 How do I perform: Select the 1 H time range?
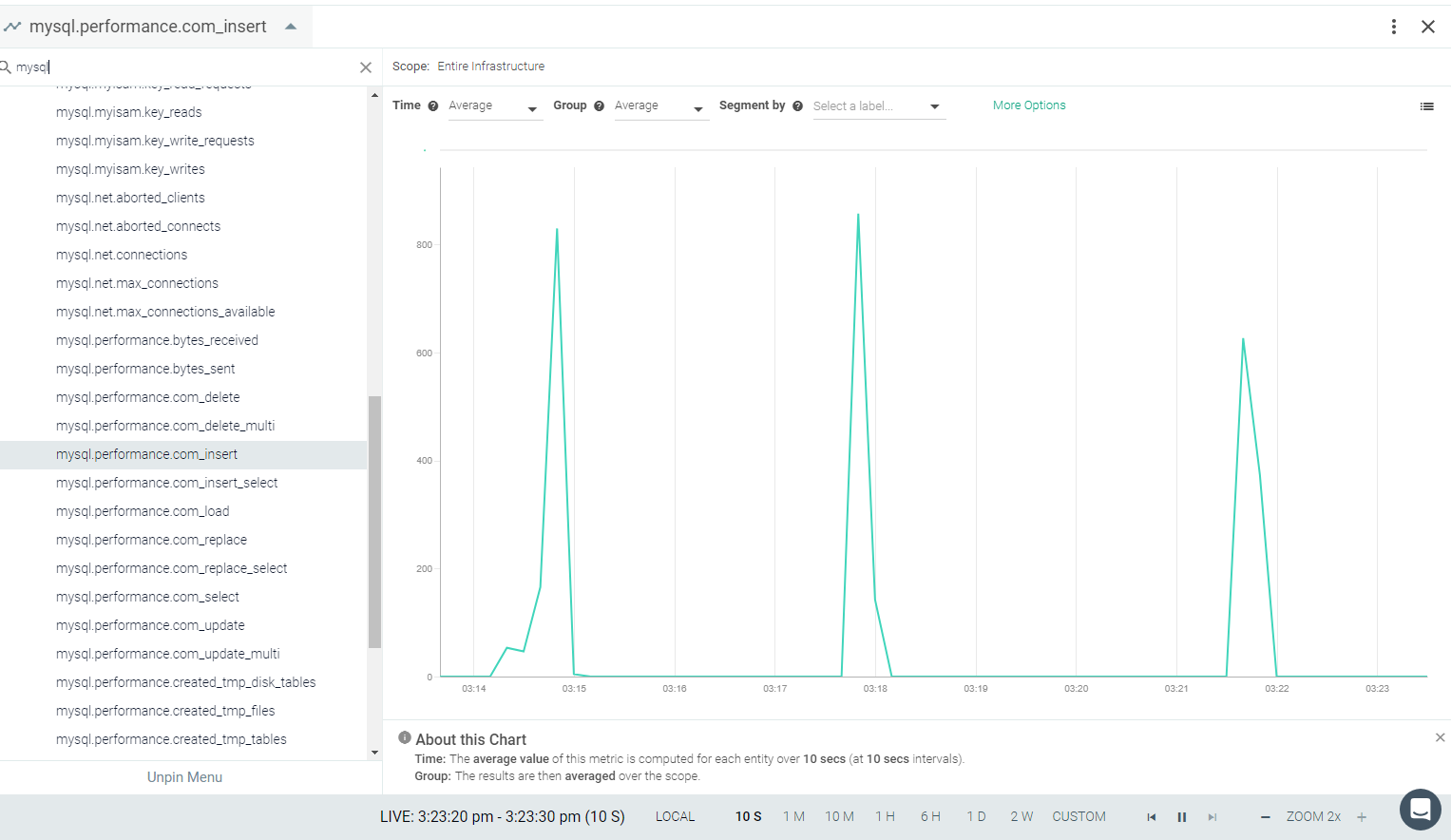pos(886,817)
